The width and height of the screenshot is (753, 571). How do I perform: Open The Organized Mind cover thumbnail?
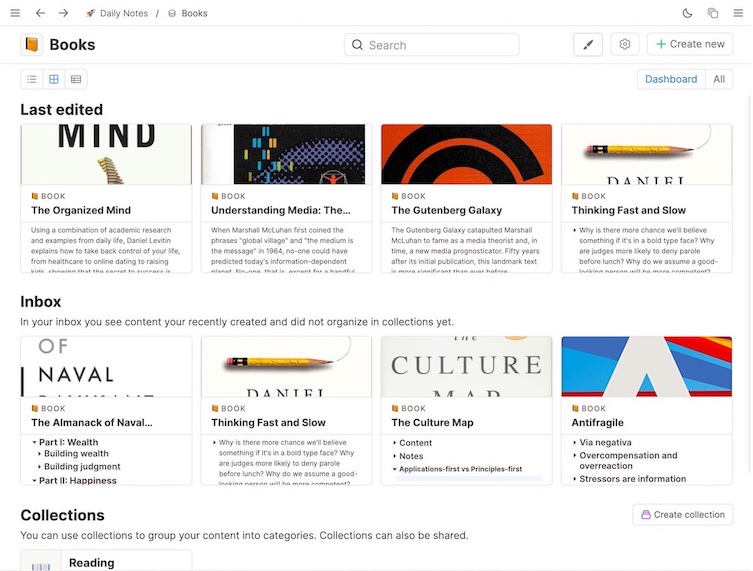coord(106,154)
